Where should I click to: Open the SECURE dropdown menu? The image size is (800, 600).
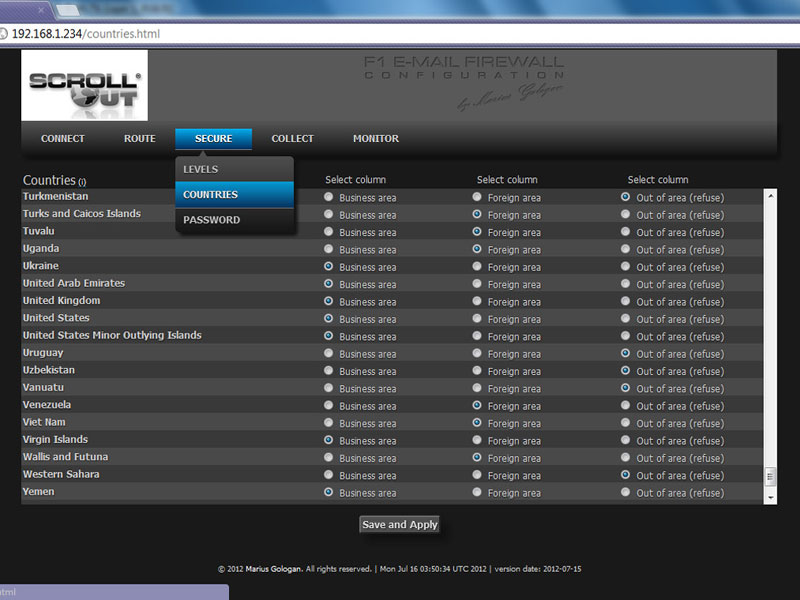click(x=213, y=139)
